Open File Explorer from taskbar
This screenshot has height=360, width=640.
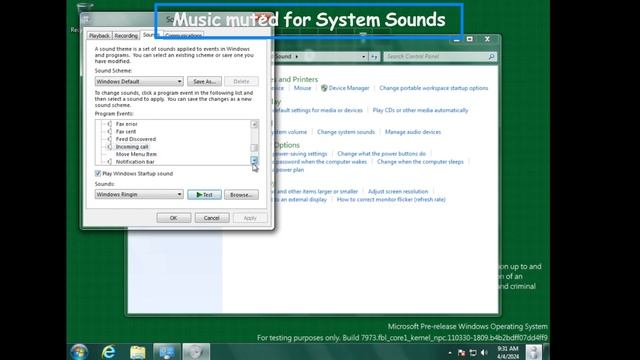(x=138, y=351)
